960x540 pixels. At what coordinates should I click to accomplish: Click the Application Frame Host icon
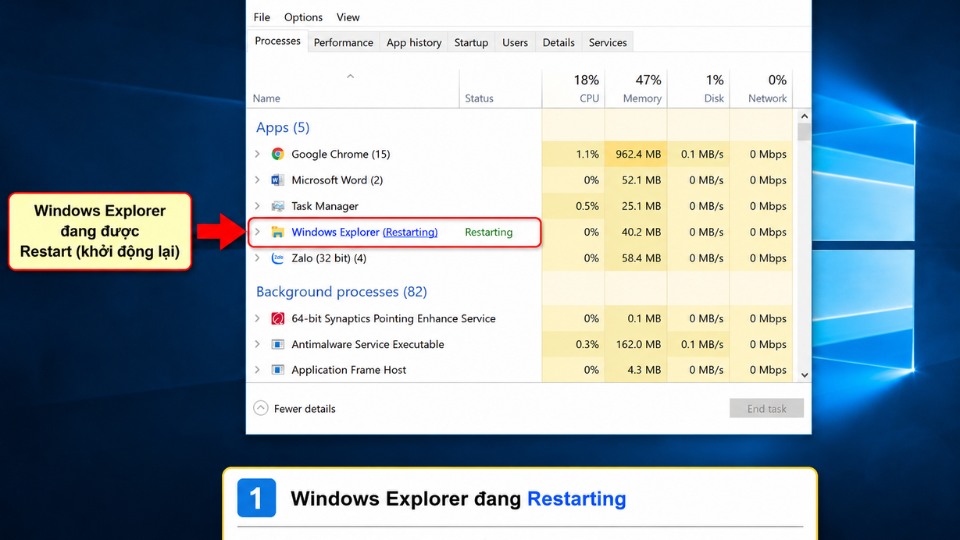point(277,370)
